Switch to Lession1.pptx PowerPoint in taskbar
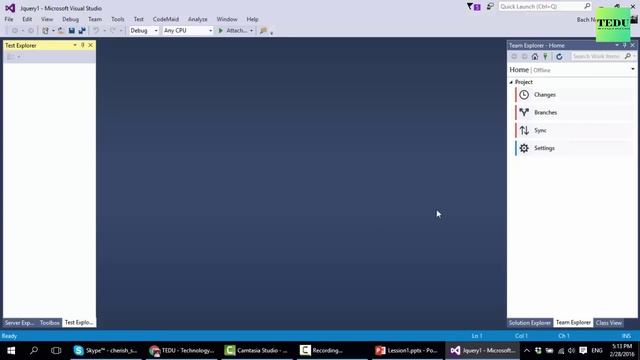This screenshot has width=640, height=360. 407,350
